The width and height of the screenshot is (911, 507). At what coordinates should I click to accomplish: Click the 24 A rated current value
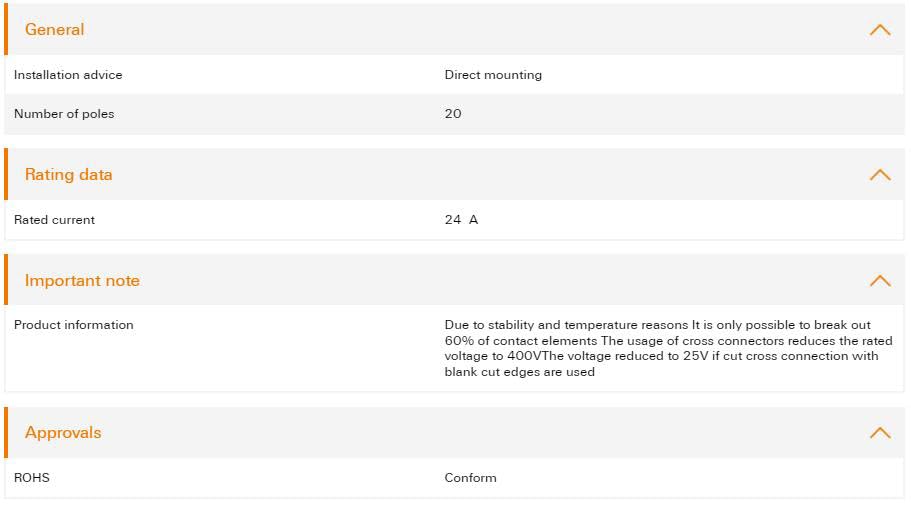[x=461, y=220]
